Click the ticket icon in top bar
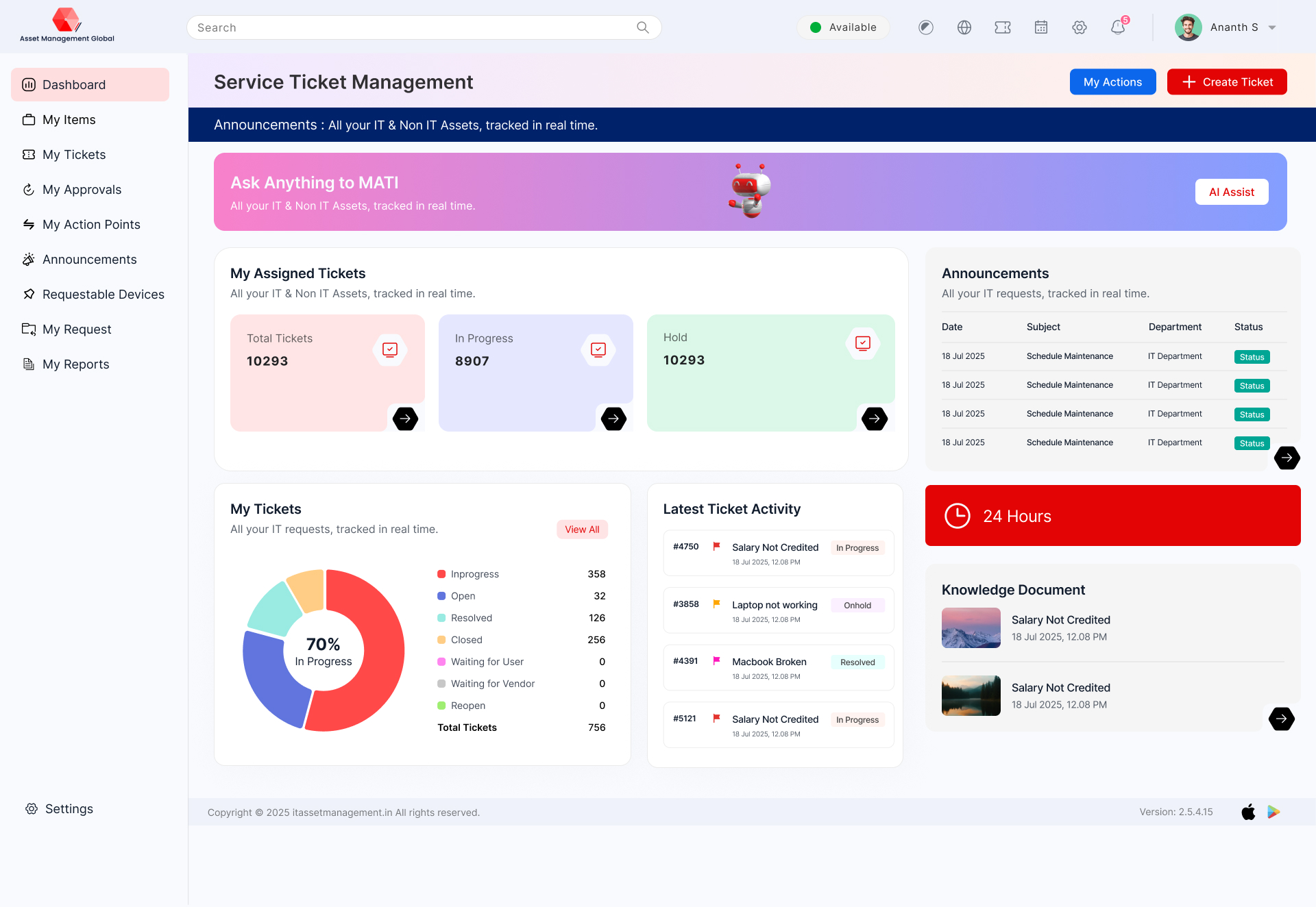Image resolution: width=1316 pixels, height=907 pixels. pos(1002,27)
